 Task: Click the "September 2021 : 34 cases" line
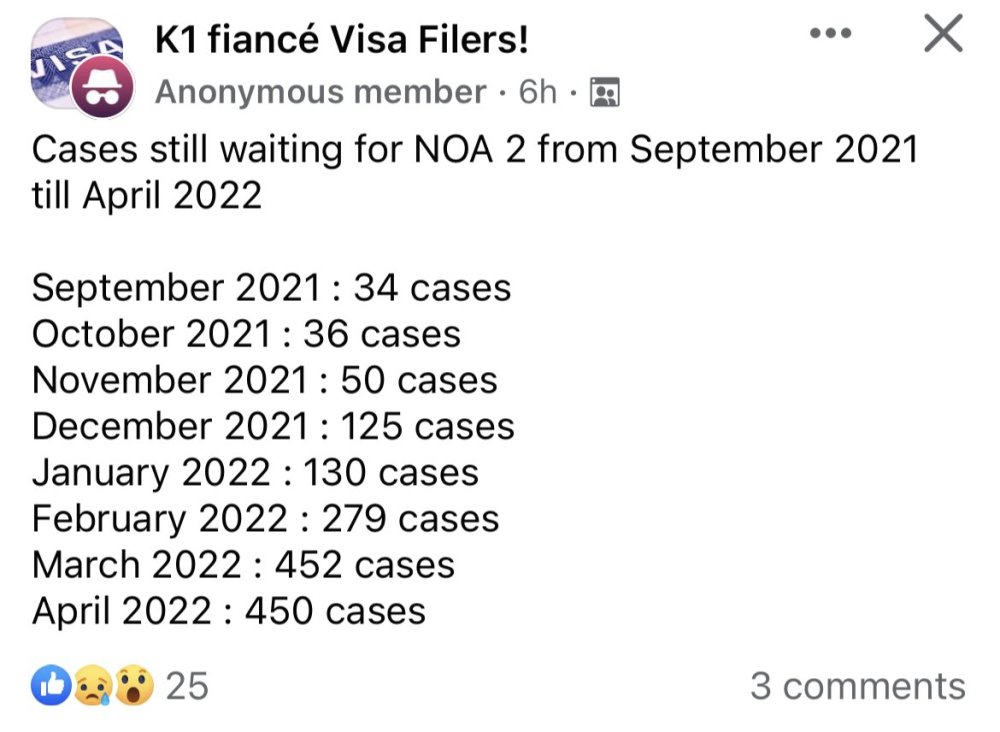click(x=271, y=288)
